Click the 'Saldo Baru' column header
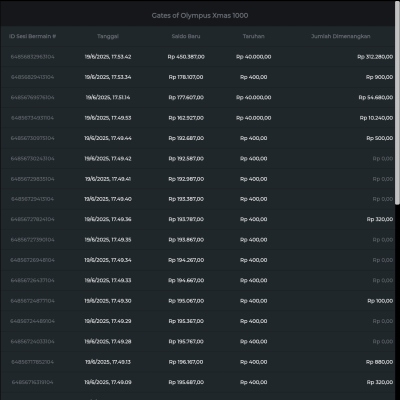This screenshot has height=400, width=400. [186, 36]
